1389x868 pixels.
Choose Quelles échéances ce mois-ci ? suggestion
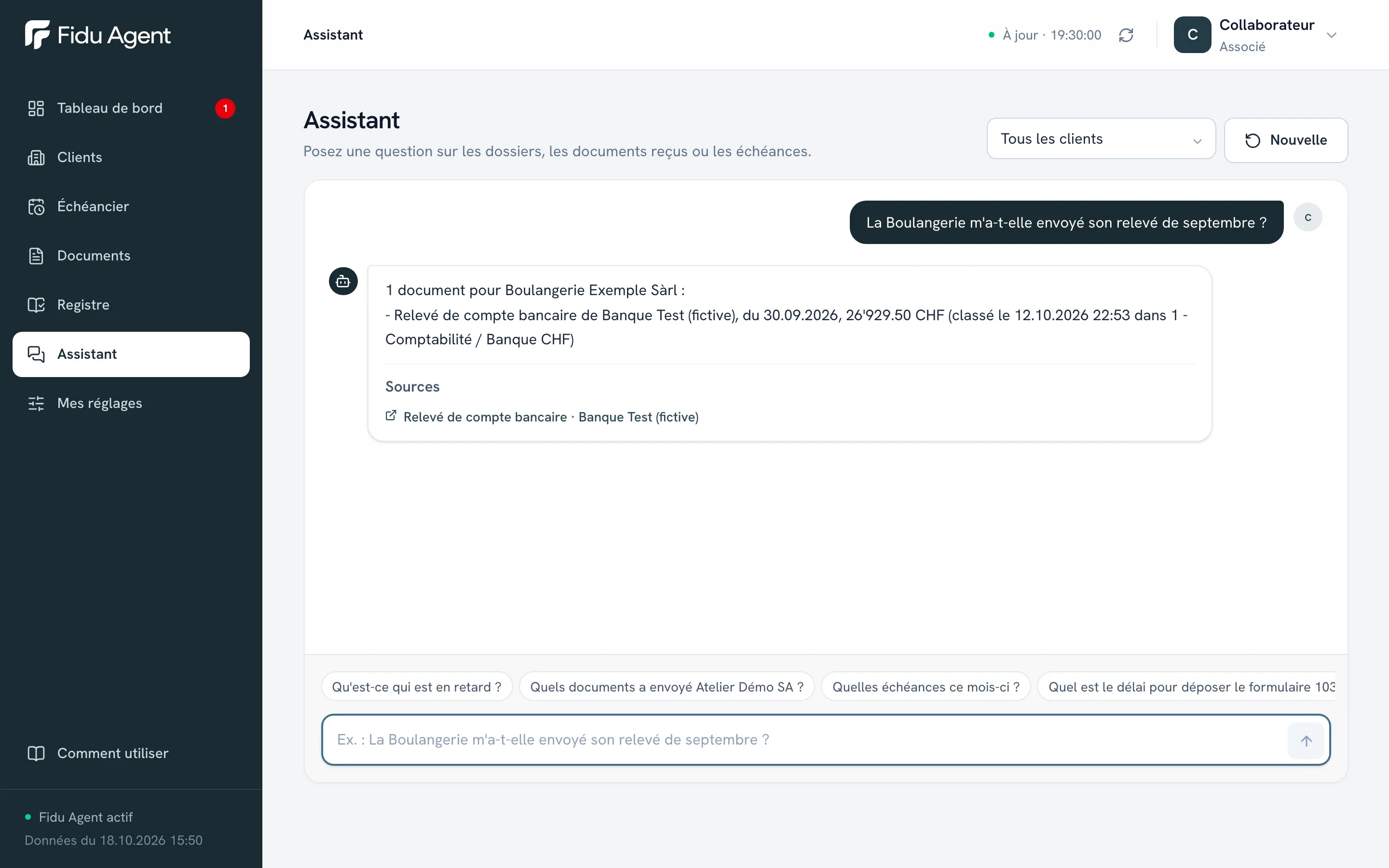pyautogui.click(x=926, y=687)
